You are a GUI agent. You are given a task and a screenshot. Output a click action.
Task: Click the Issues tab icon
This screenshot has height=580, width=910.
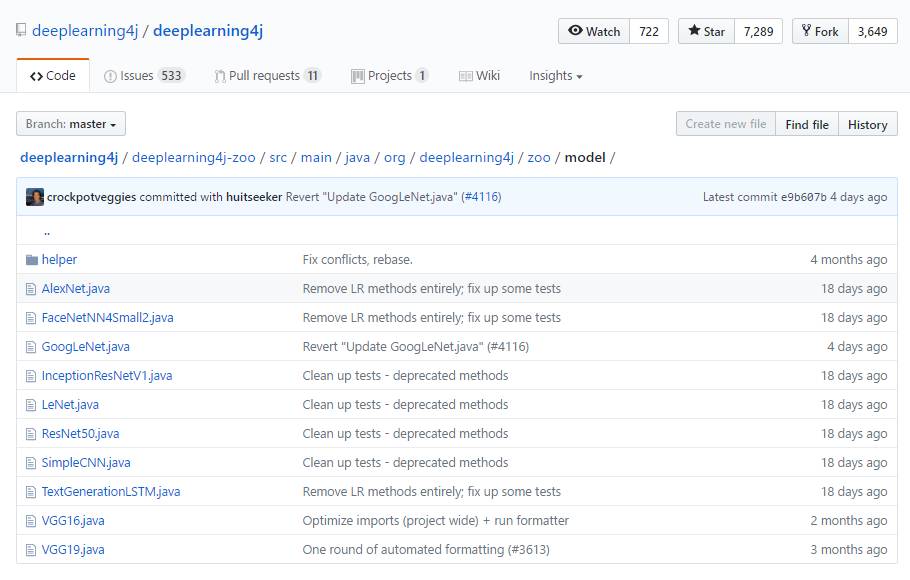(110, 76)
